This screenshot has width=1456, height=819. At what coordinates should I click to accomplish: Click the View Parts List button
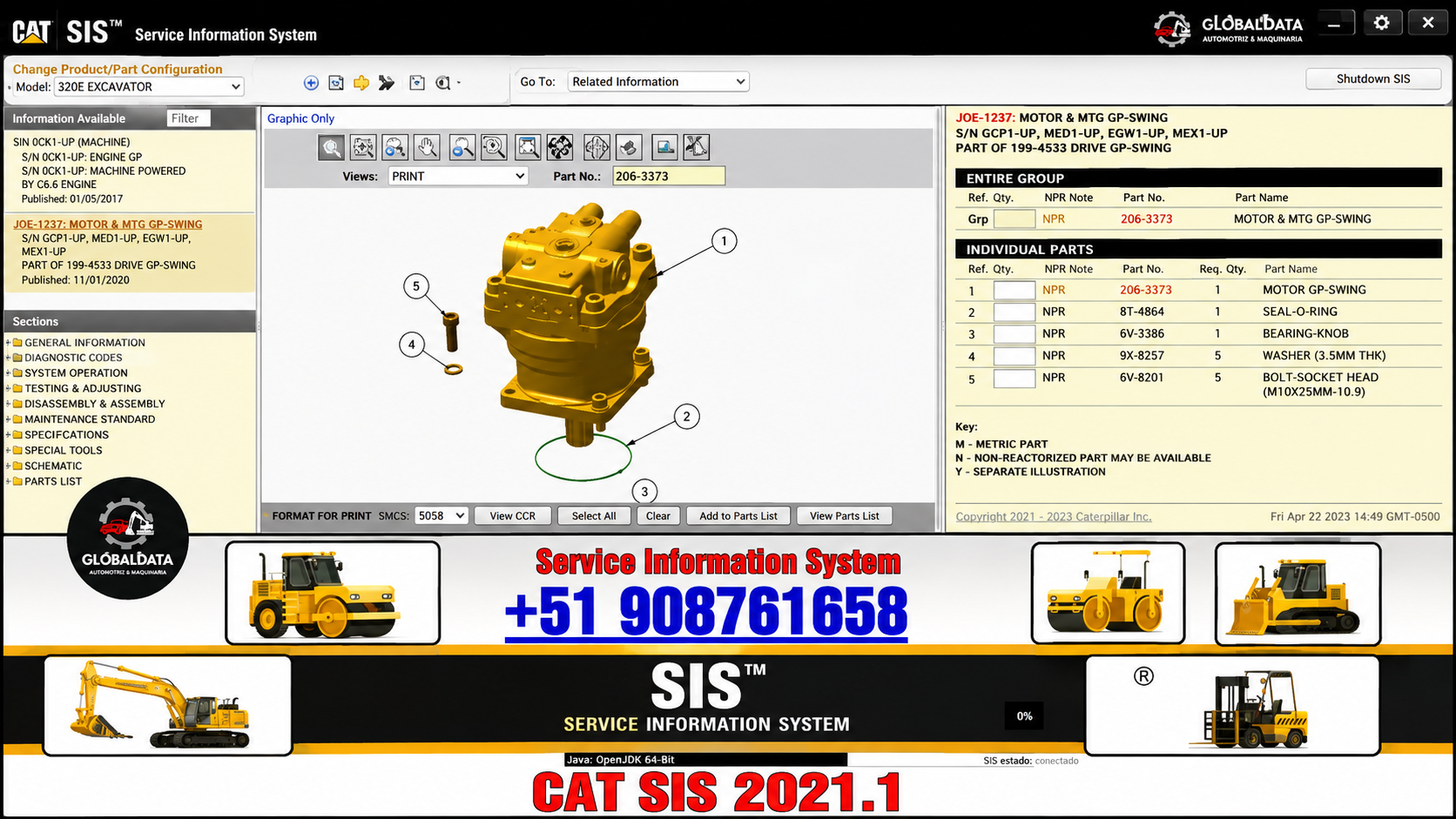(845, 516)
